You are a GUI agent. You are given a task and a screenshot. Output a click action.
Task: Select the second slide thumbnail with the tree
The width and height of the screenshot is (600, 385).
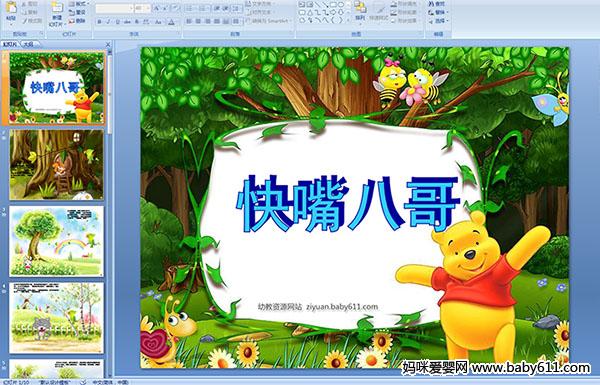click(56, 165)
